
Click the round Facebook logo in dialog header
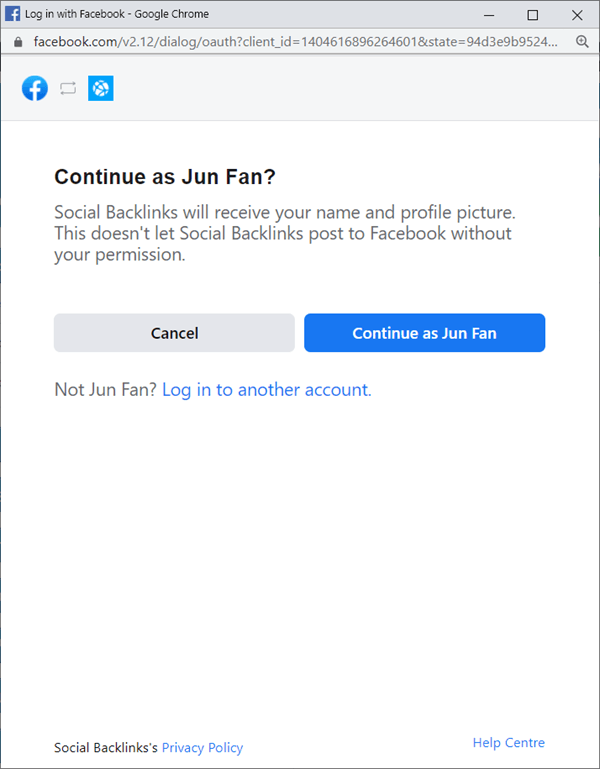click(35, 88)
